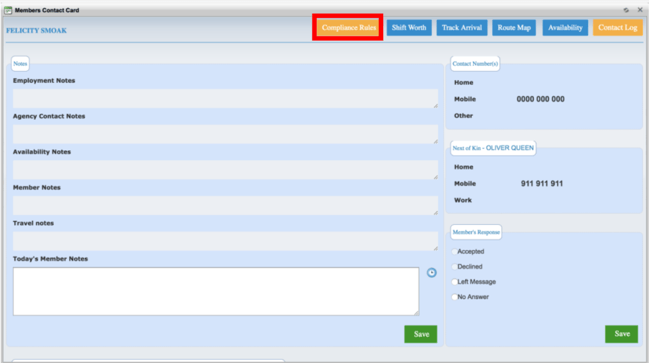Grab the Today's Member Notes resize handle

point(416,313)
